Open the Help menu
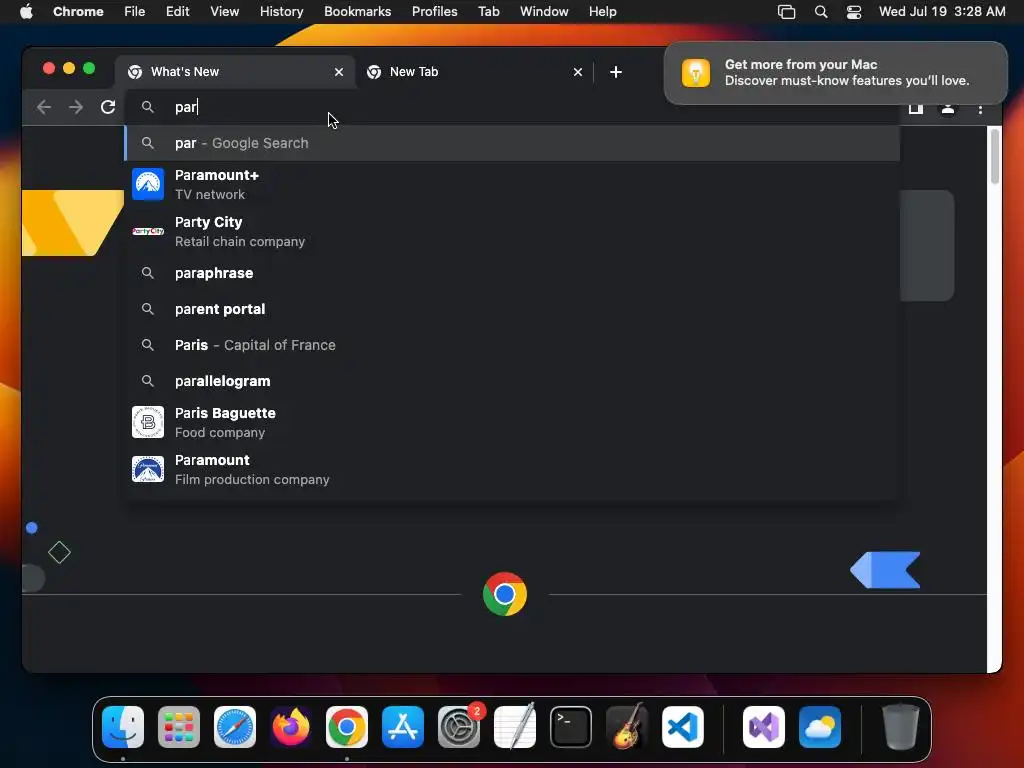 click(x=602, y=11)
